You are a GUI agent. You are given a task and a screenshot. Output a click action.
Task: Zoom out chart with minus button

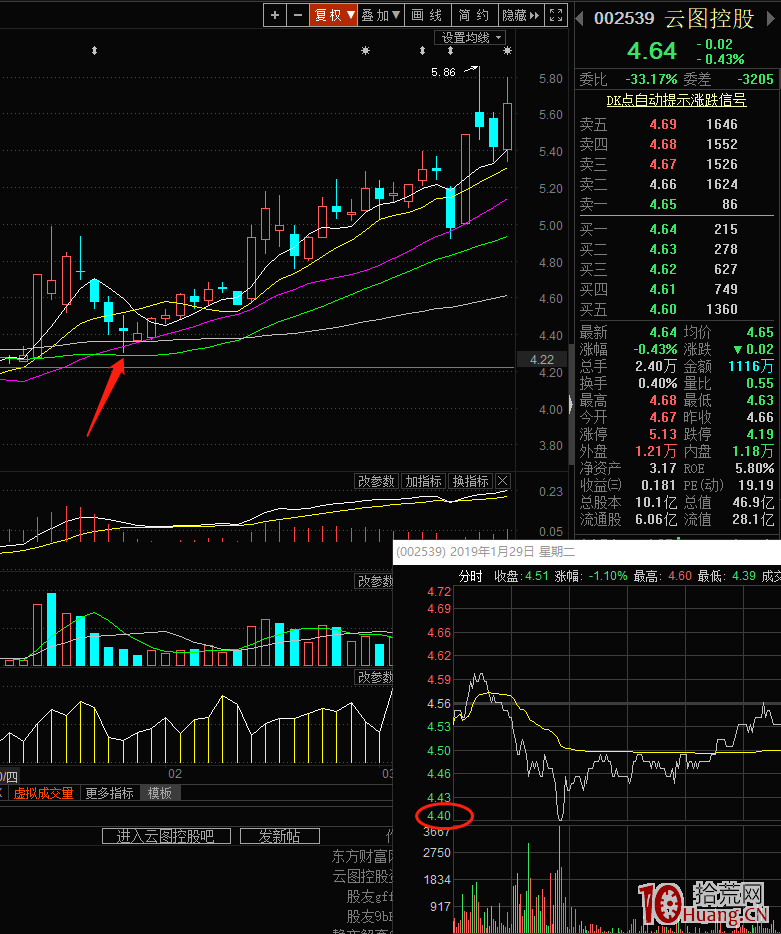point(298,15)
